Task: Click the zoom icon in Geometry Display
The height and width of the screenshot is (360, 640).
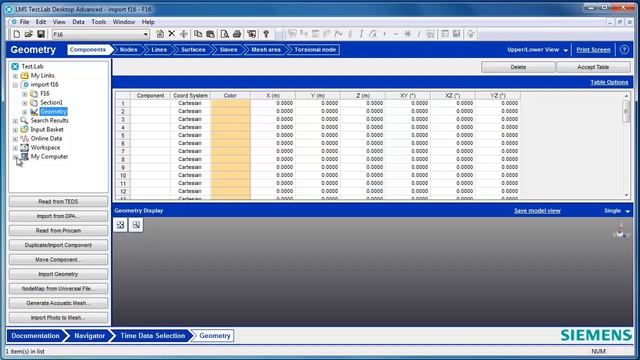Action: pos(136,225)
